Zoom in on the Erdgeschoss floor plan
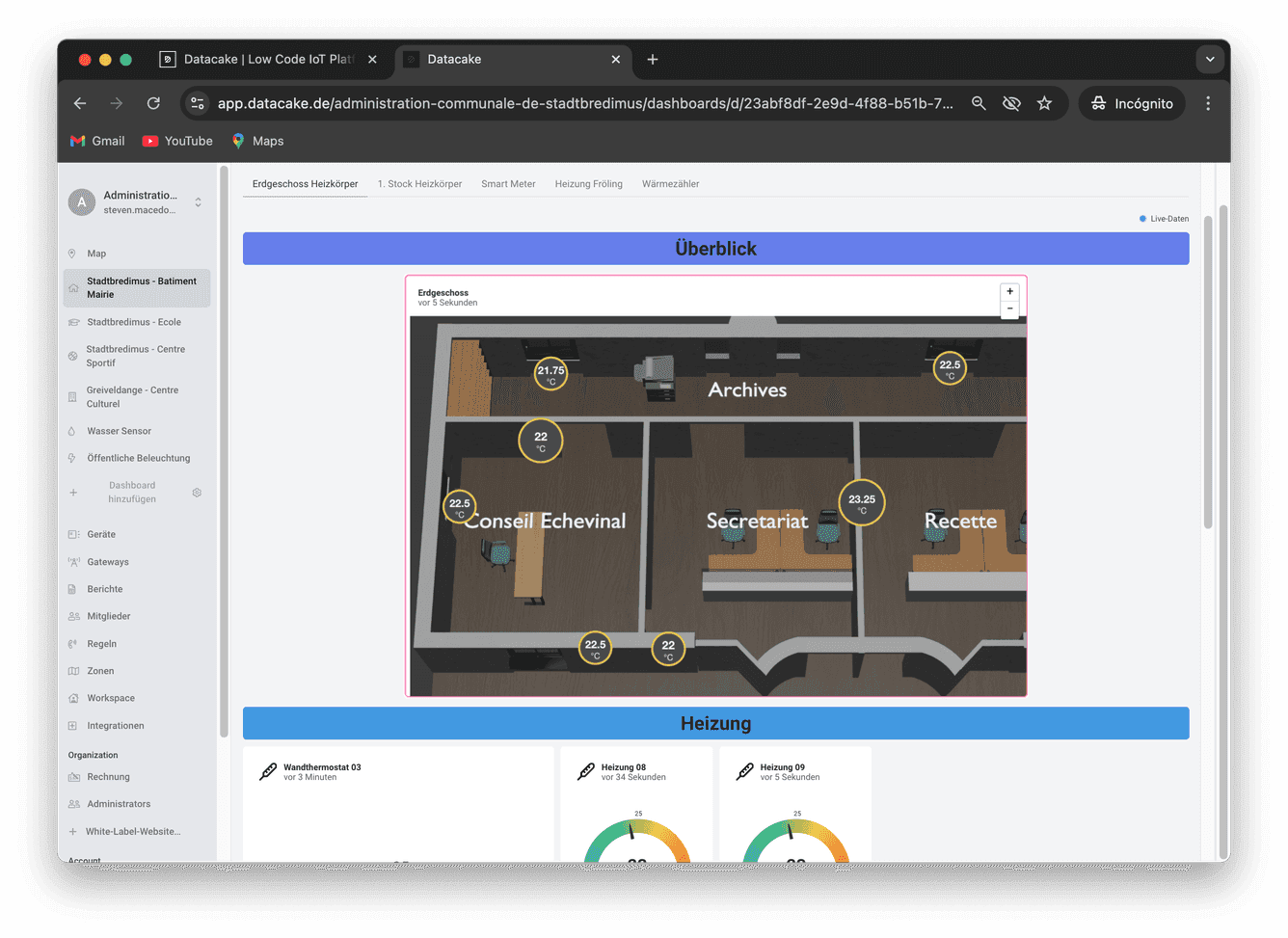Image resolution: width=1288 pixels, height=938 pixels. click(x=1009, y=291)
